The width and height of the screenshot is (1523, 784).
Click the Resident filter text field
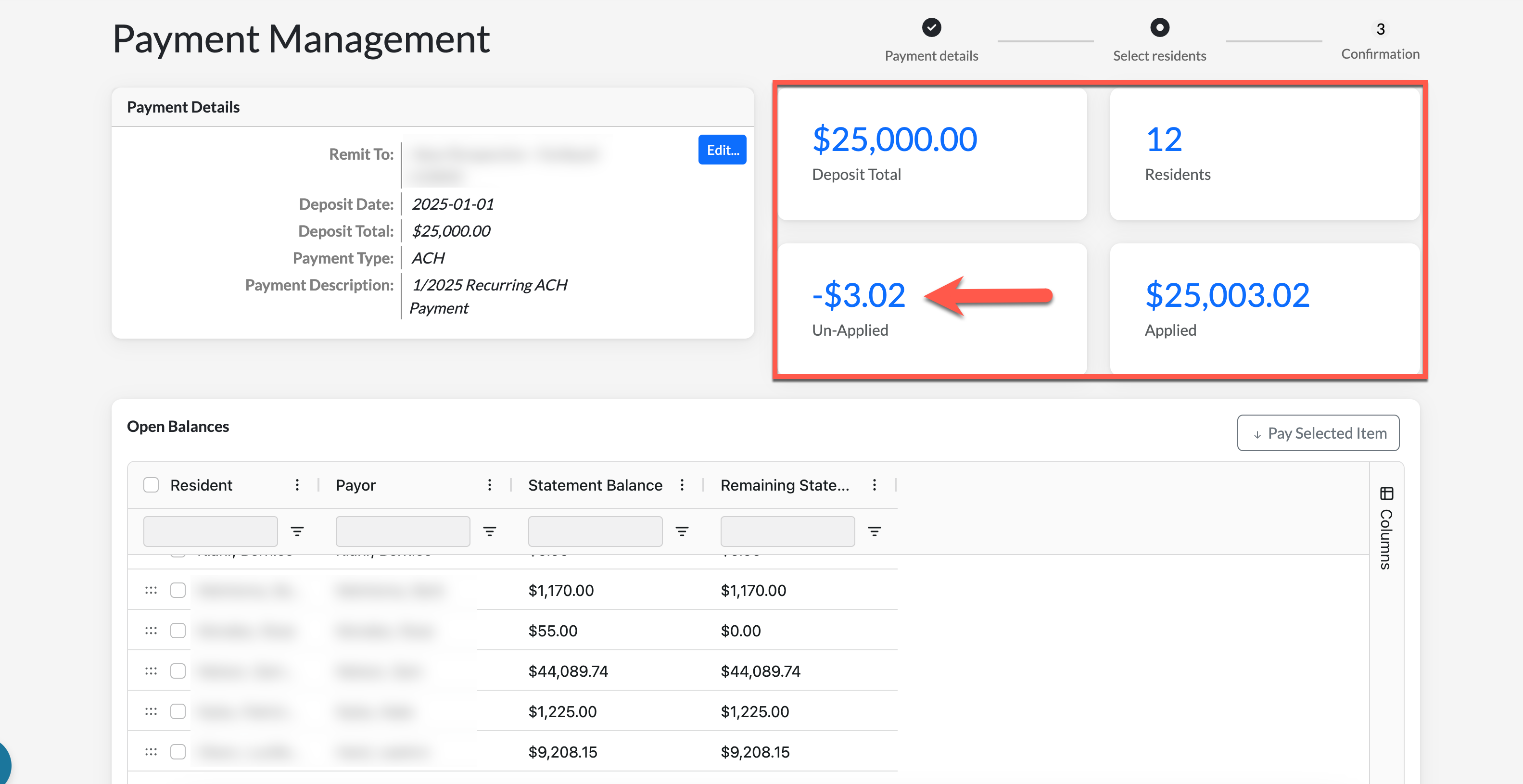pos(210,531)
